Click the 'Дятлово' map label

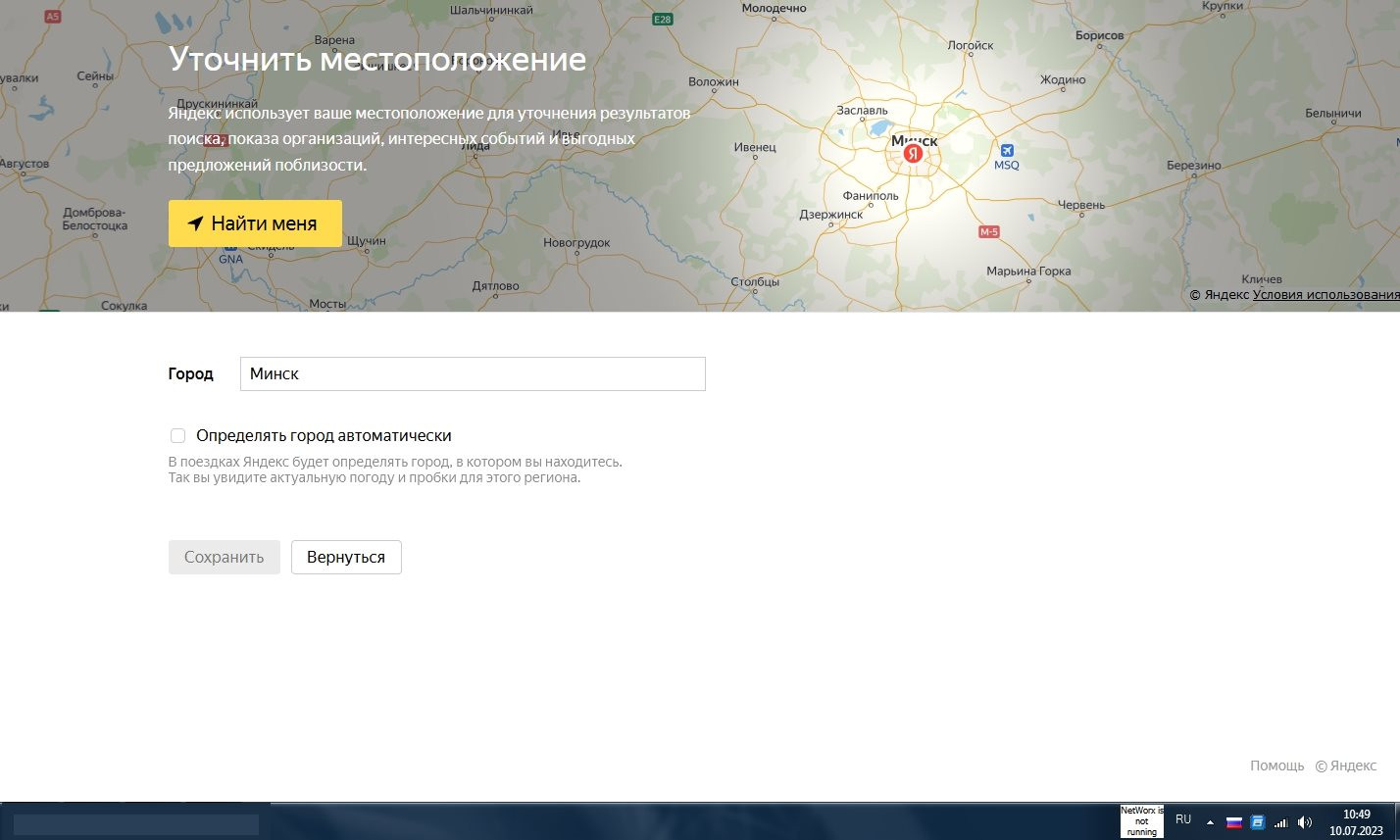click(495, 286)
